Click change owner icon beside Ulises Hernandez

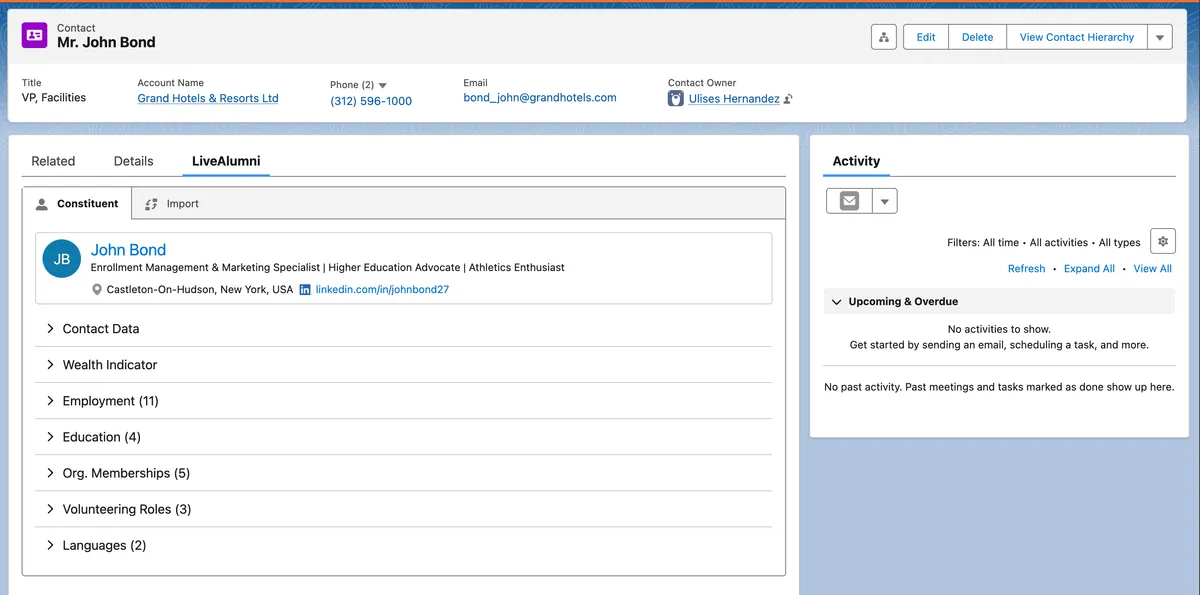click(789, 99)
